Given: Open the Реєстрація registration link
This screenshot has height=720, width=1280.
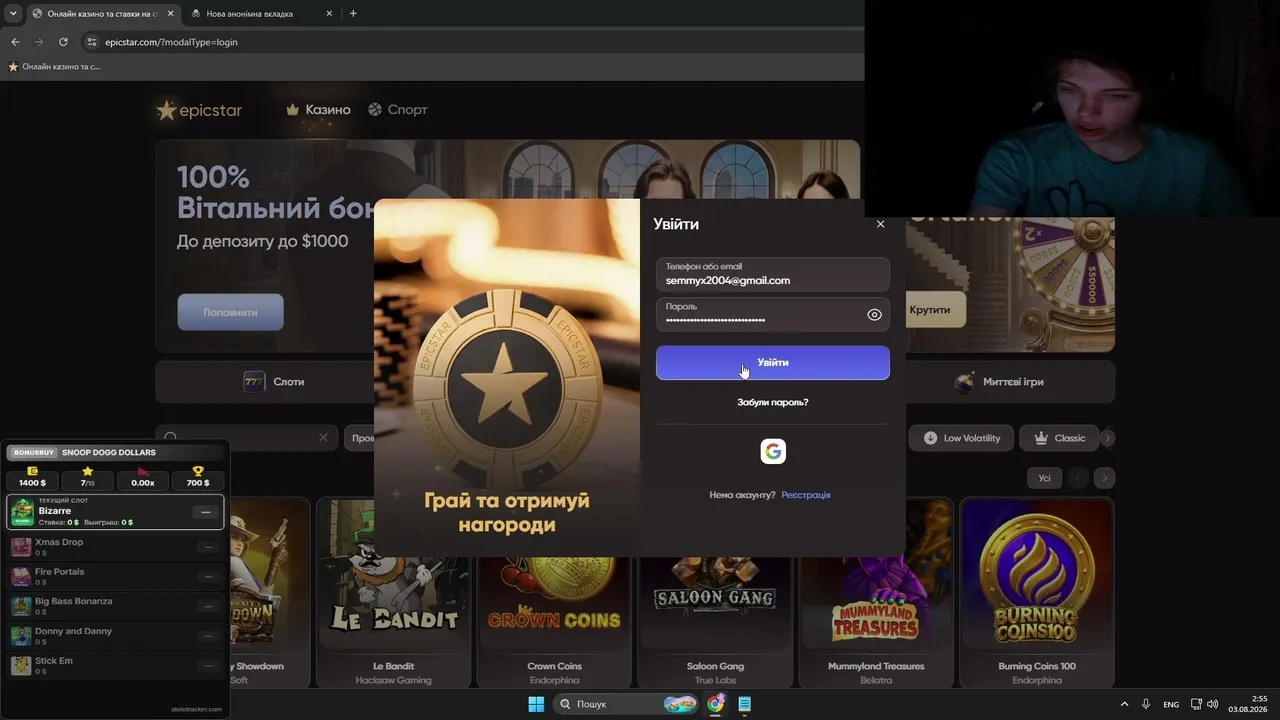Looking at the screenshot, I should click(x=806, y=495).
